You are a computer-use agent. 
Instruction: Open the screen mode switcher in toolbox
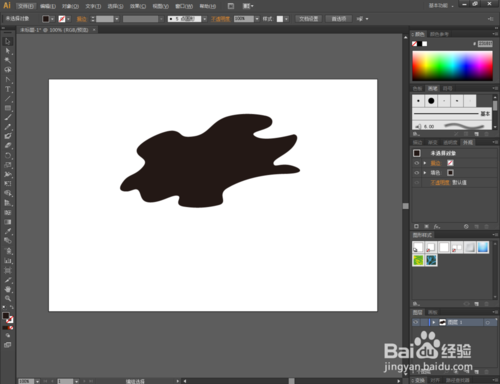(x=8, y=345)
